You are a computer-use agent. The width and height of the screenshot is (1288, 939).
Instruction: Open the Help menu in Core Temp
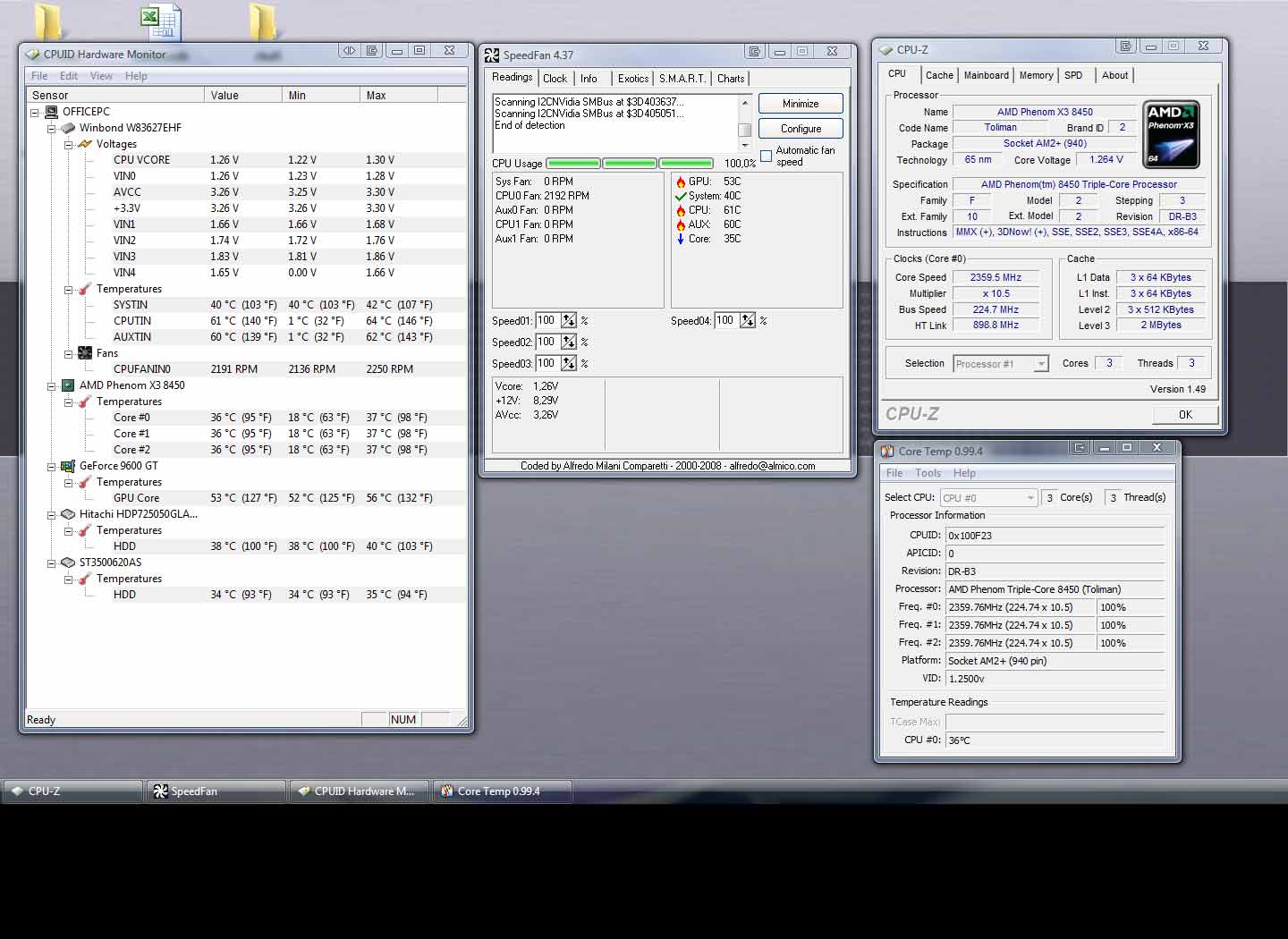[x=964, y=473]
